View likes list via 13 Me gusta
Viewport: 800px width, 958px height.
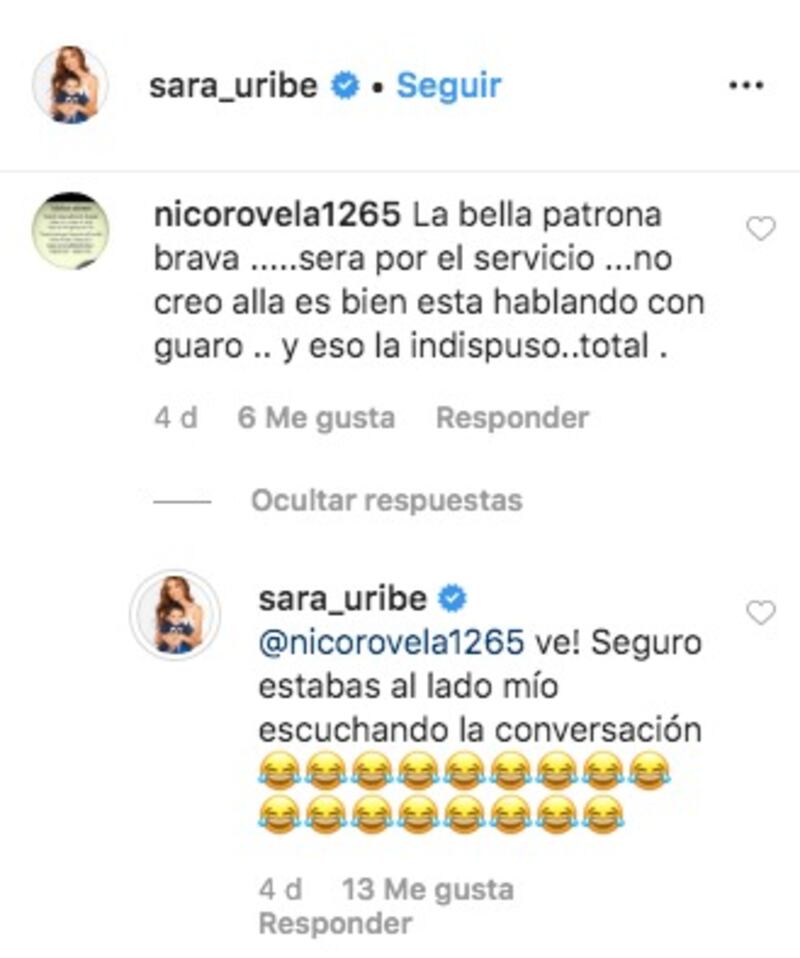coord(428,890)
